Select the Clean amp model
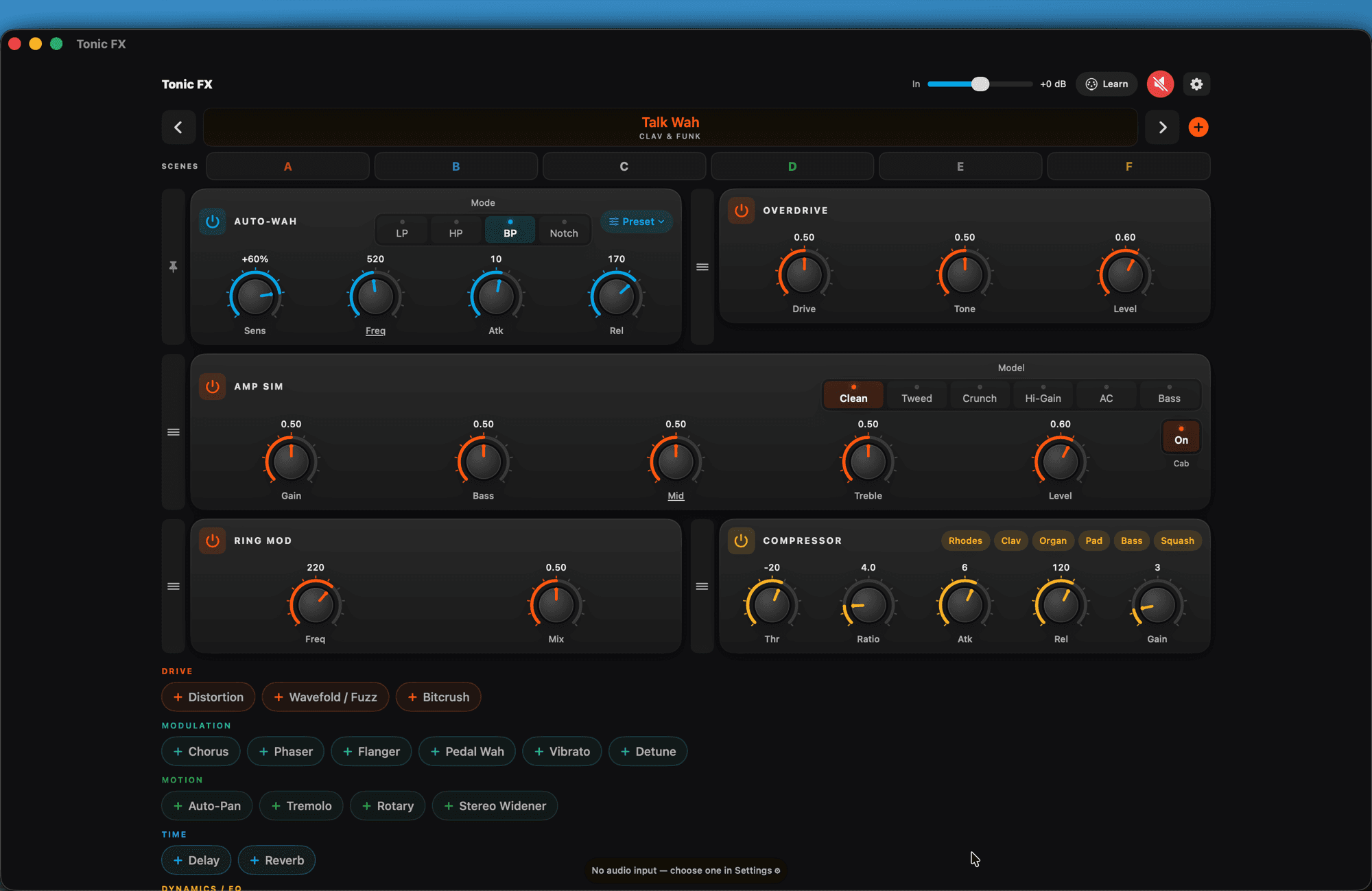 coord(853,394)
